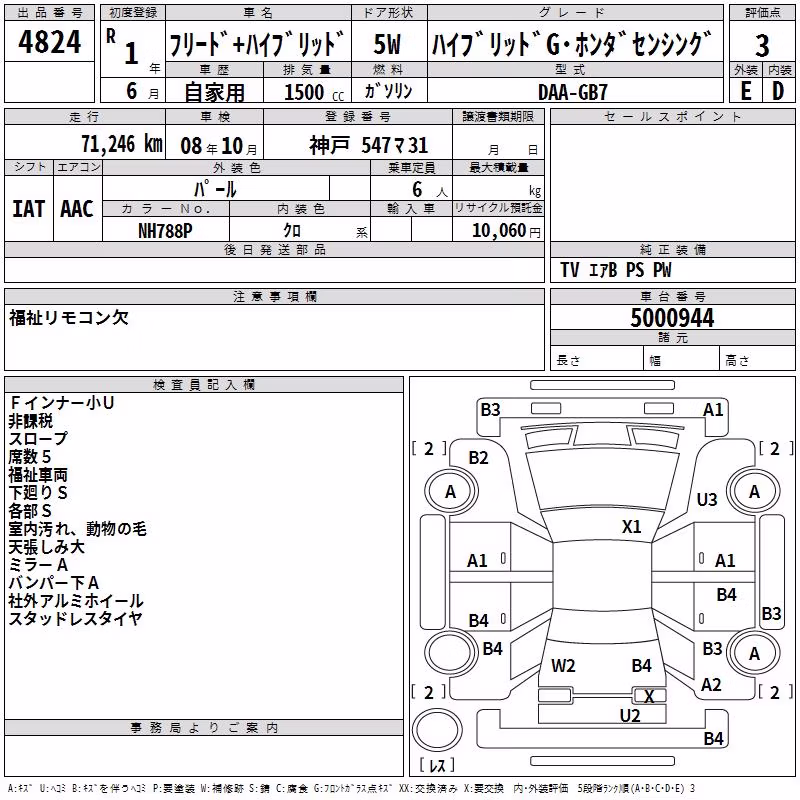Click the inspector note スロープ
The image size is (800, 800).
point(38,439)
